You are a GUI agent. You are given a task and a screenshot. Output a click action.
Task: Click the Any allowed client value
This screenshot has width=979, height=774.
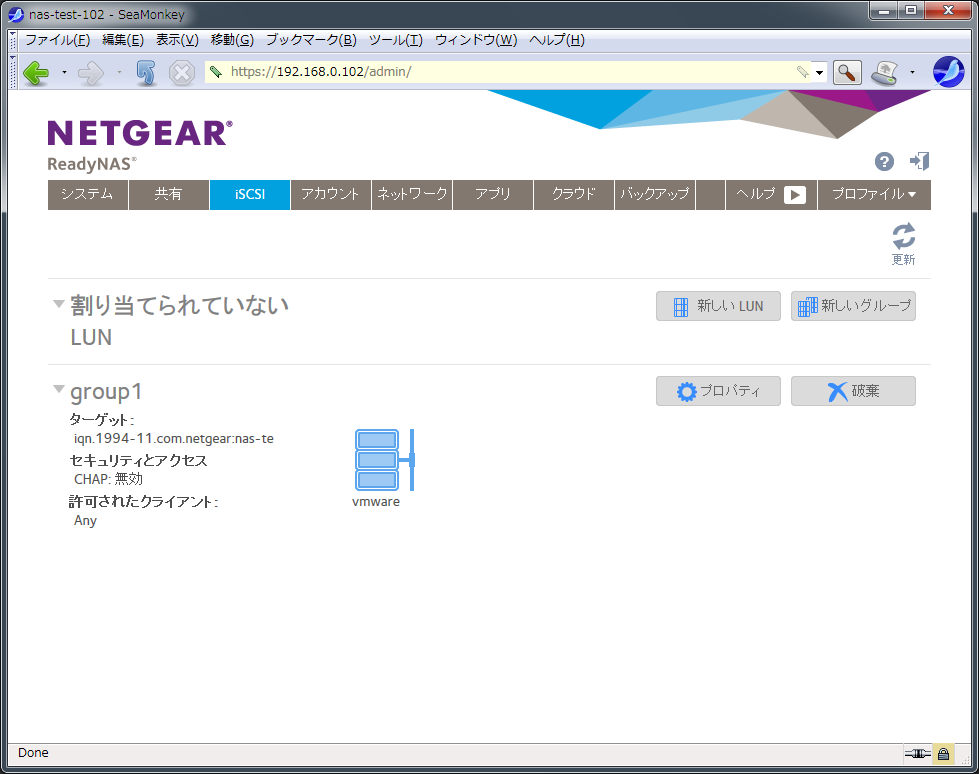point(86,521)
